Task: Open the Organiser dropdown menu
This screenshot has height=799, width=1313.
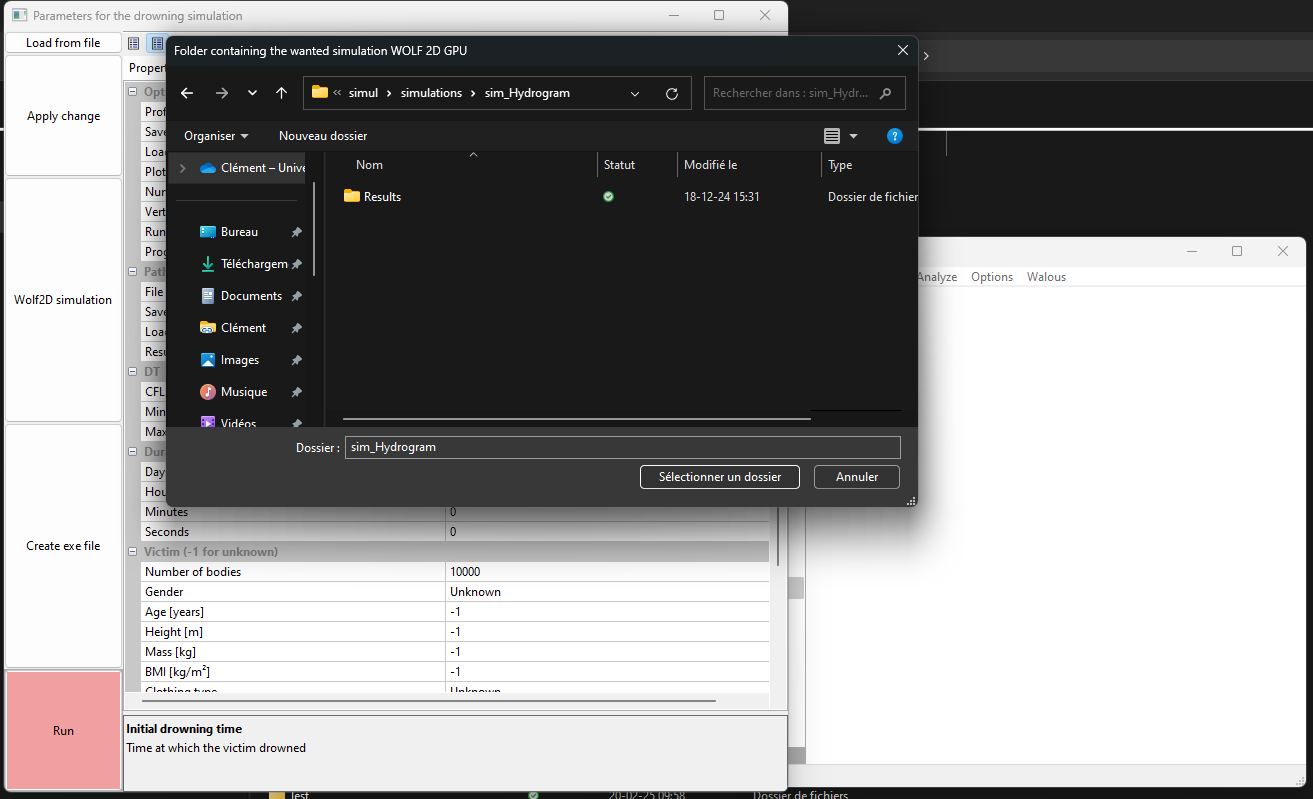Action: point(216,136)
